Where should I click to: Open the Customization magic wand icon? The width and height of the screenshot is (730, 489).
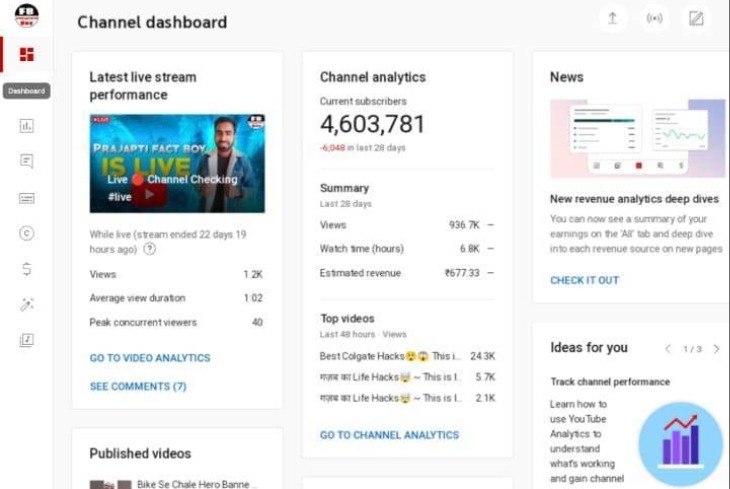click(27, 305)
